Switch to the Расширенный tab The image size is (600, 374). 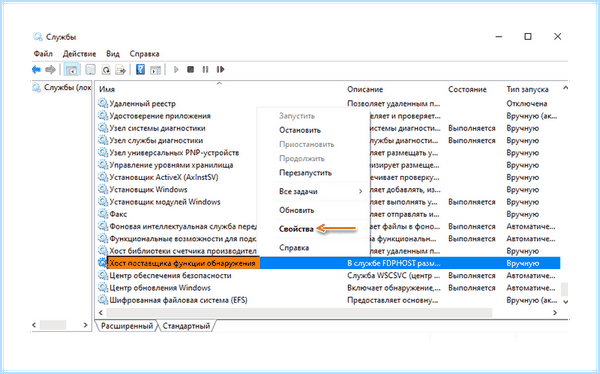tap(127, 326)
